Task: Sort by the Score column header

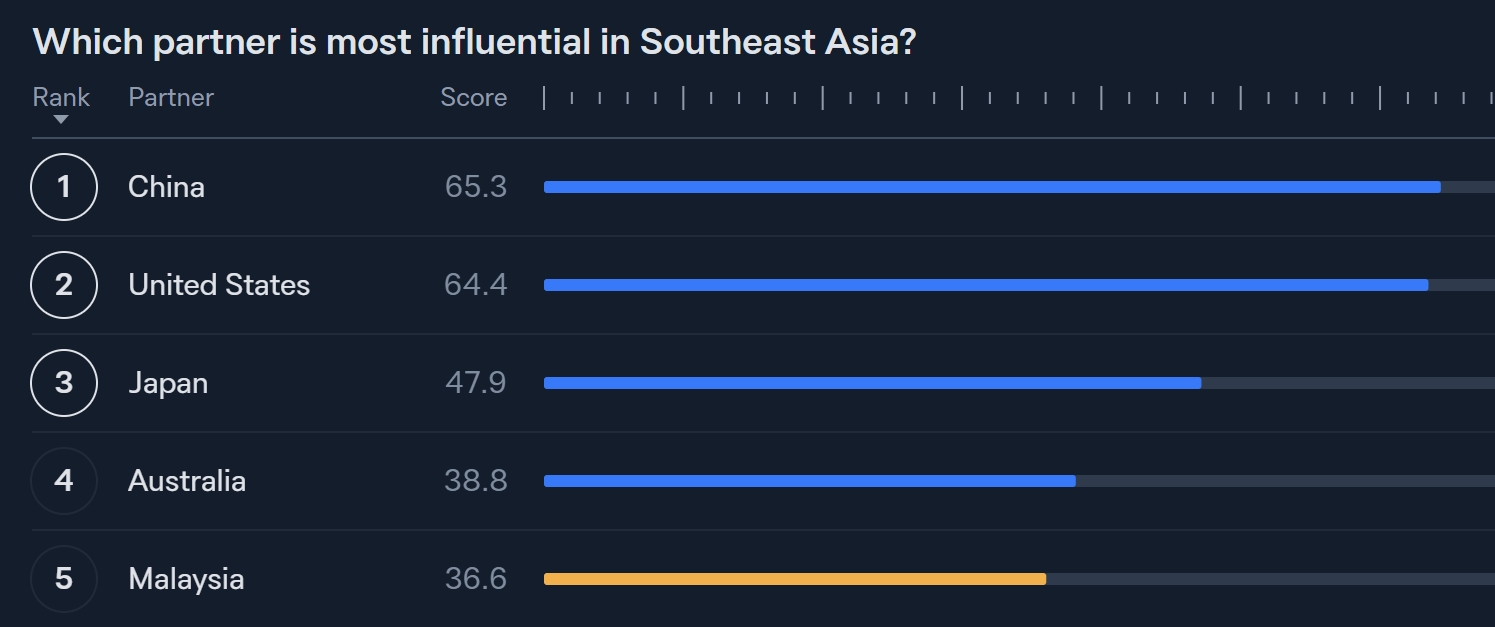Action: [473, 97]
